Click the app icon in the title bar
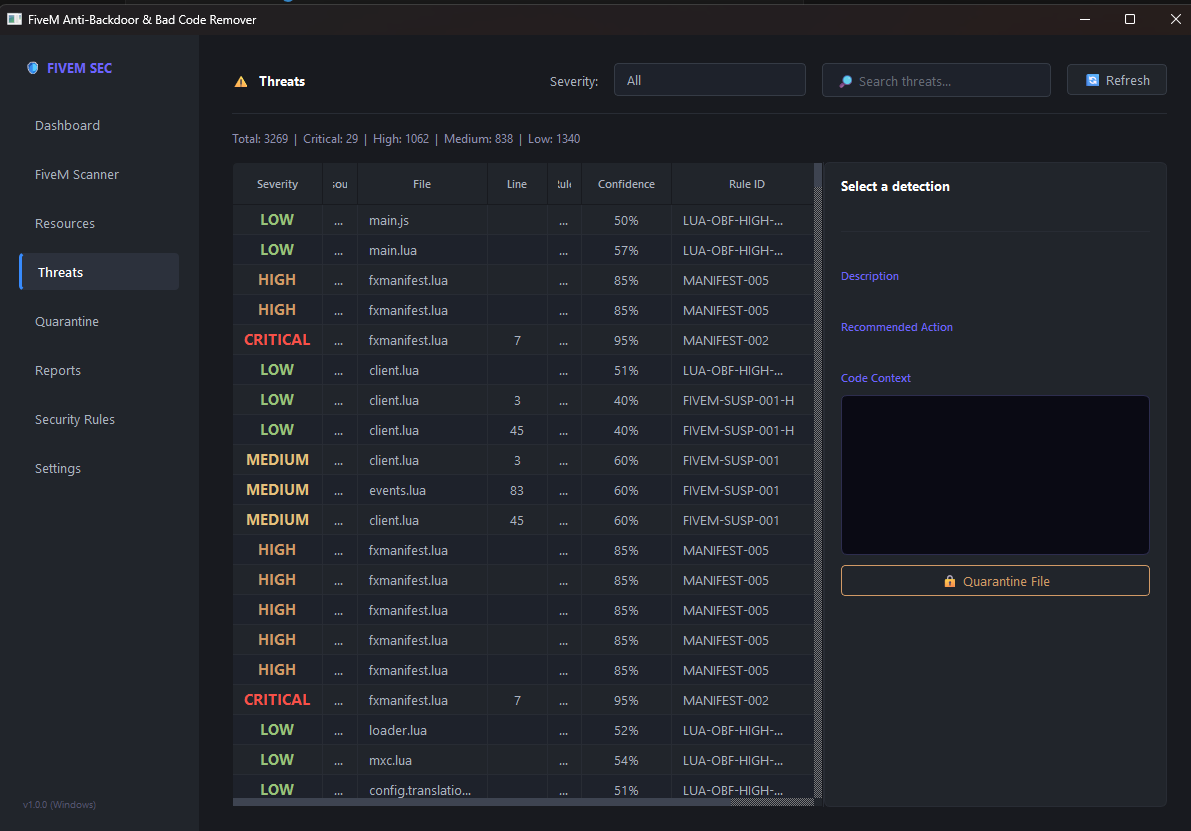Image resolution: width=1191 pixels, height=831 pixels. [14, 19]
